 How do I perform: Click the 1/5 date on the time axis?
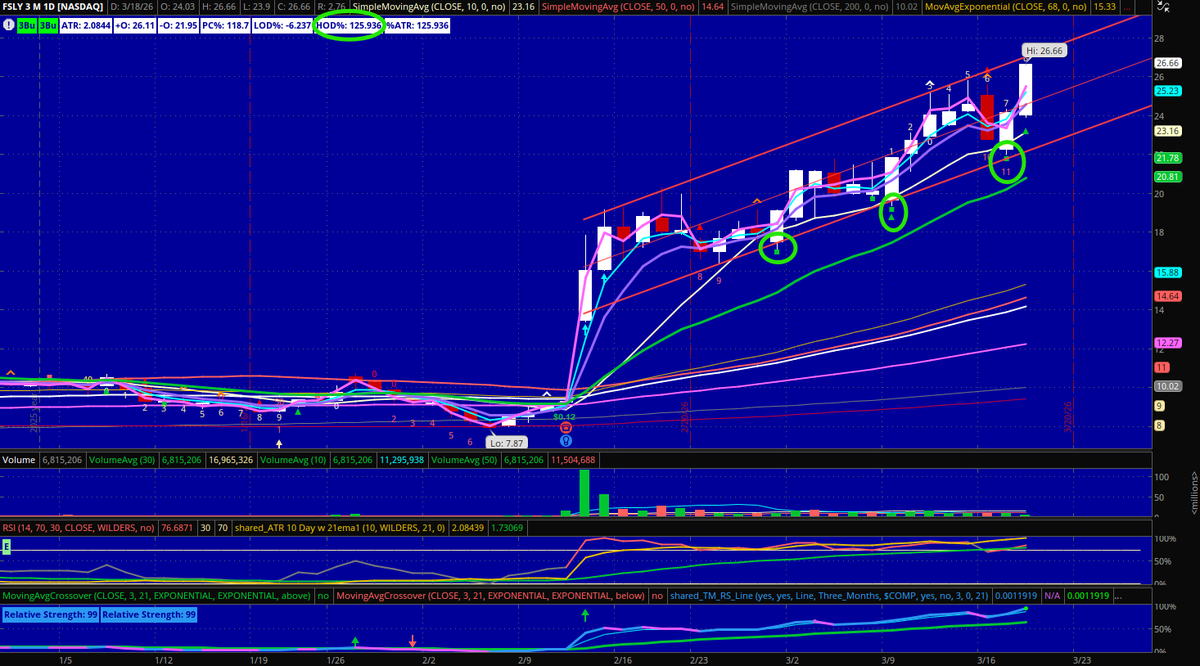[x=65, y=660]
